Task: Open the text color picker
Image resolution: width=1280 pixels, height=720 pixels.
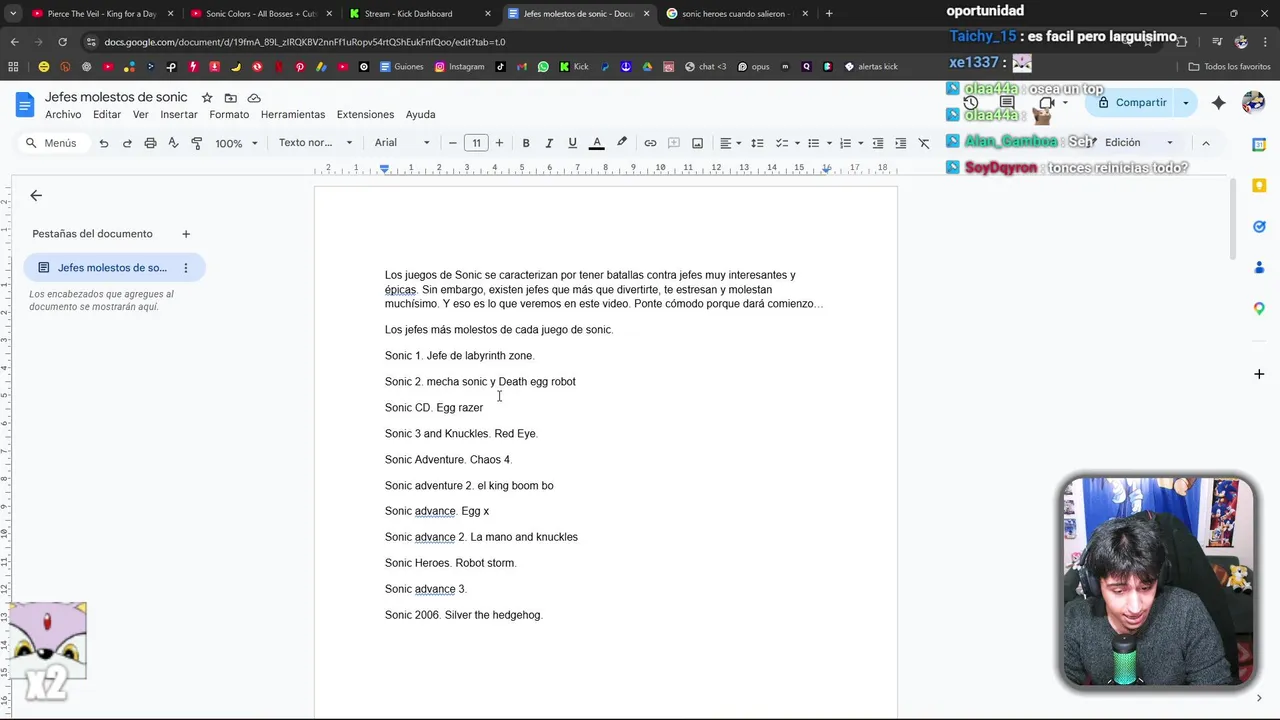Action: point(597,143)
